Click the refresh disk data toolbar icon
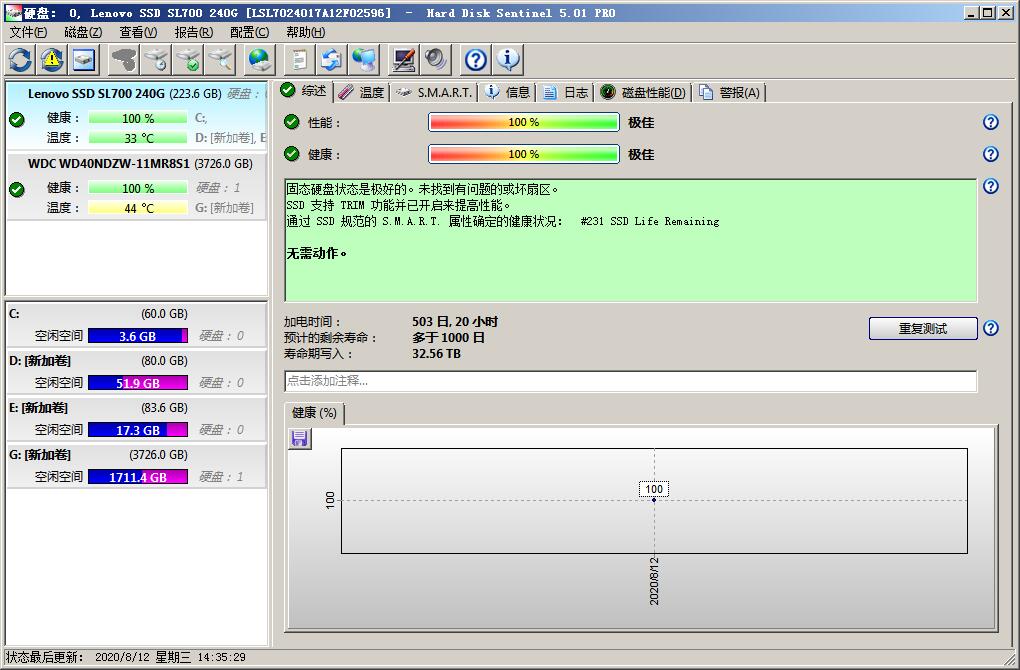1020x670 pixels. [x=20, y=60]
